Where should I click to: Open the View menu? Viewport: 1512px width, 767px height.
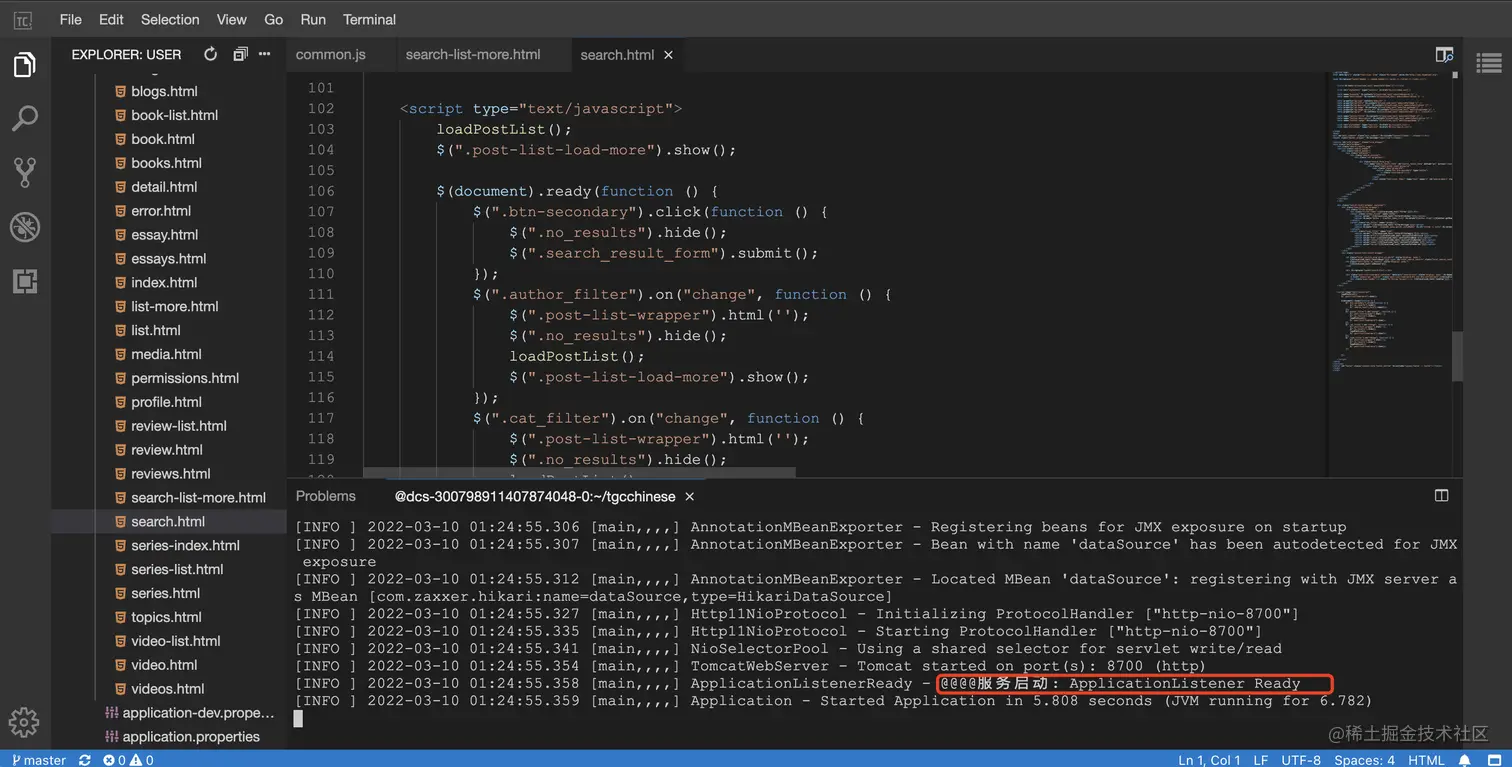click(x=232, y=19)
